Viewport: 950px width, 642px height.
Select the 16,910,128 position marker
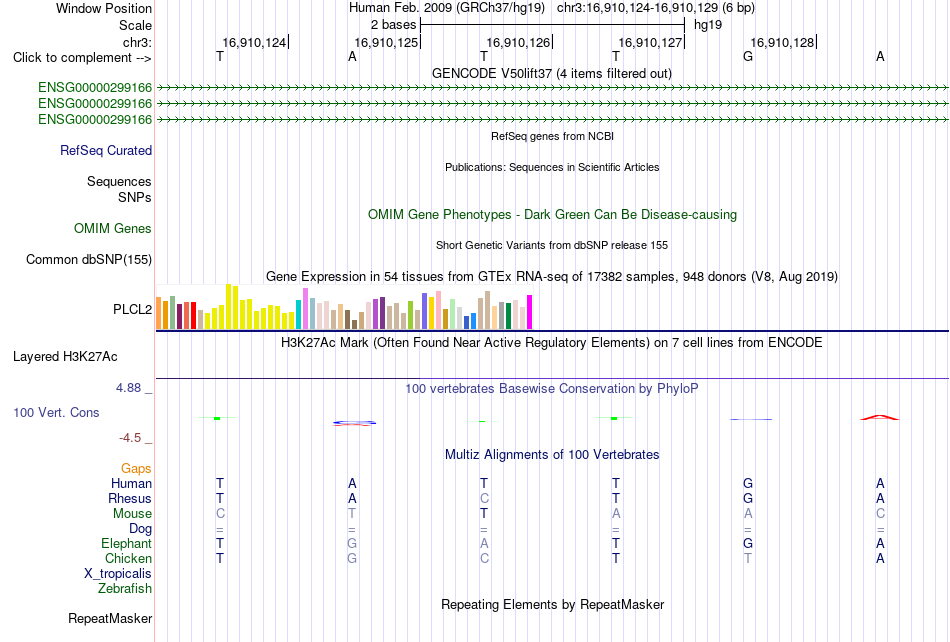782,42
